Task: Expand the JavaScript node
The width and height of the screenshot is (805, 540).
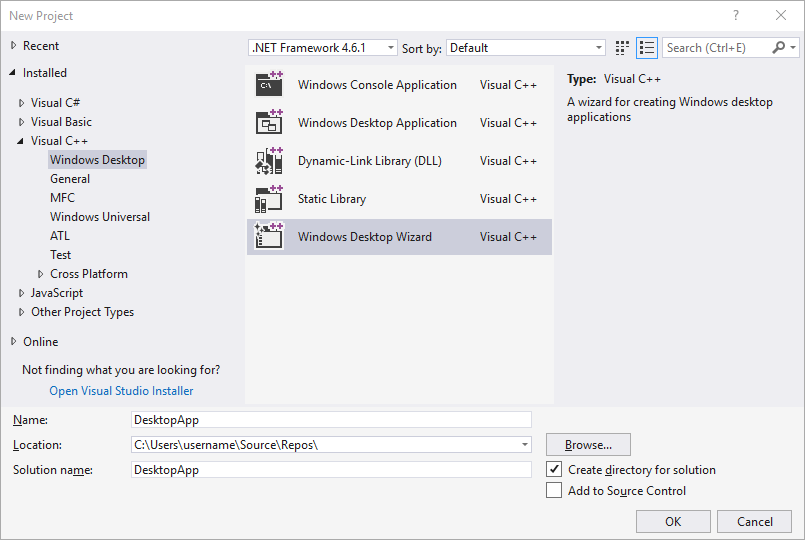Action: pos(22,293)
